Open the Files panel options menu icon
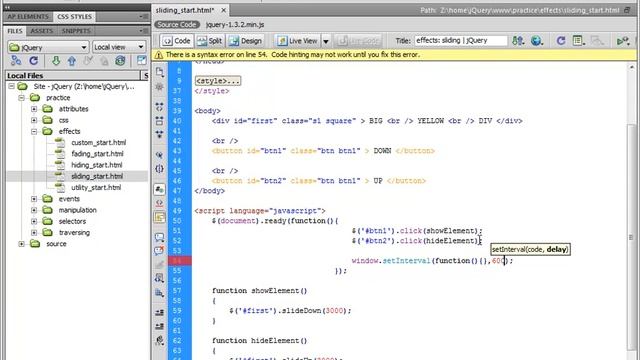The height and width of the screenshot is (360, 640). [x=143, y=31]
